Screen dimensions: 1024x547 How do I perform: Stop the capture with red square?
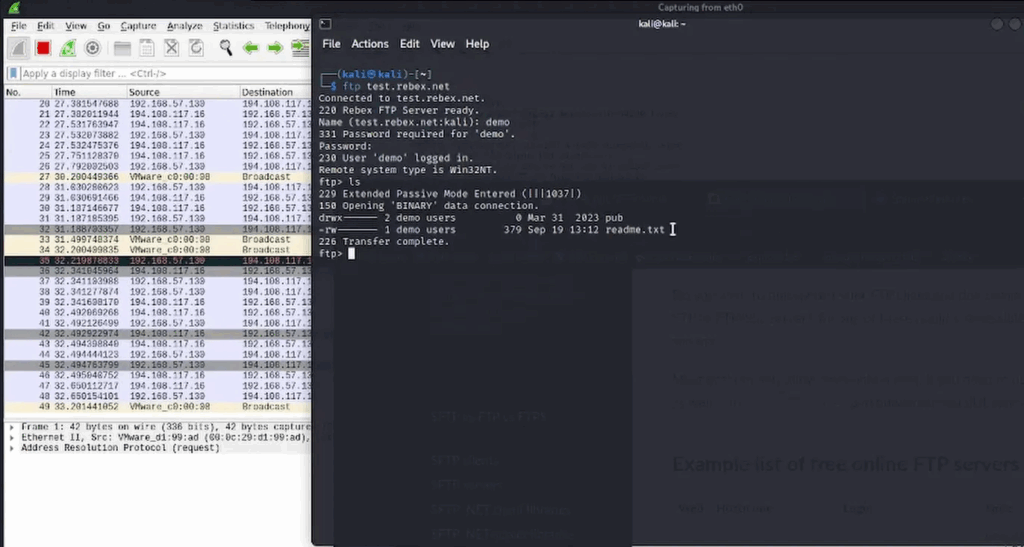coord(43,47)
